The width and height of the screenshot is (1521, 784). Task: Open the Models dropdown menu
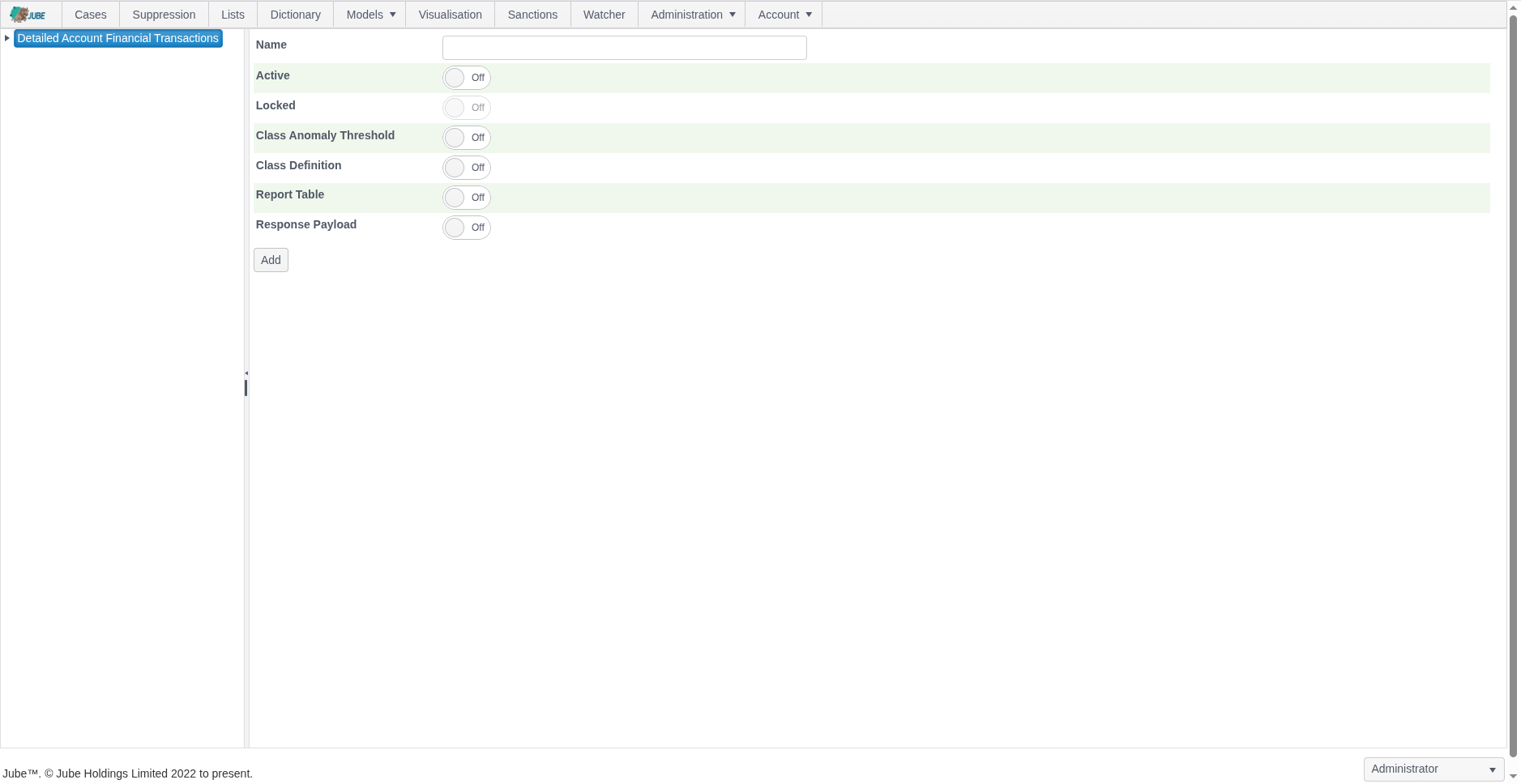(370, 15)
